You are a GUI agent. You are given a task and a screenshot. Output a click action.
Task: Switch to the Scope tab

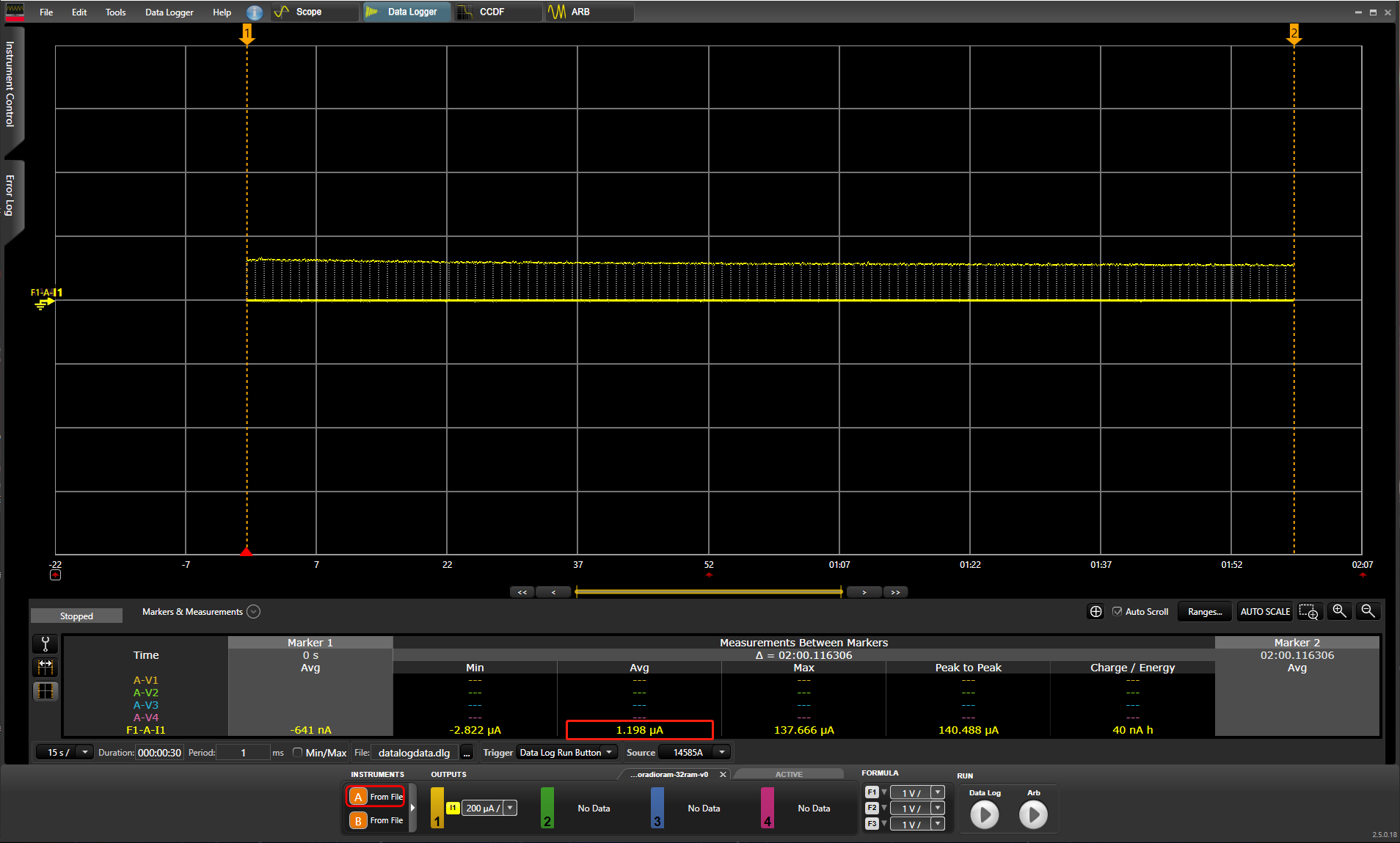(315, 12)
